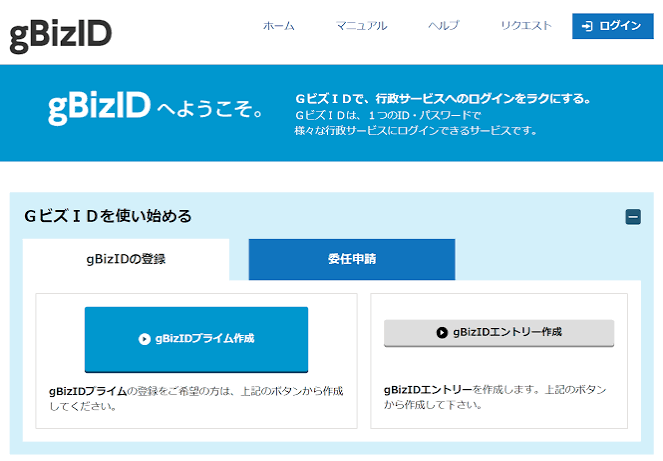Click the gBizID logo in header

pyautogui.click(x=60, y=36)
